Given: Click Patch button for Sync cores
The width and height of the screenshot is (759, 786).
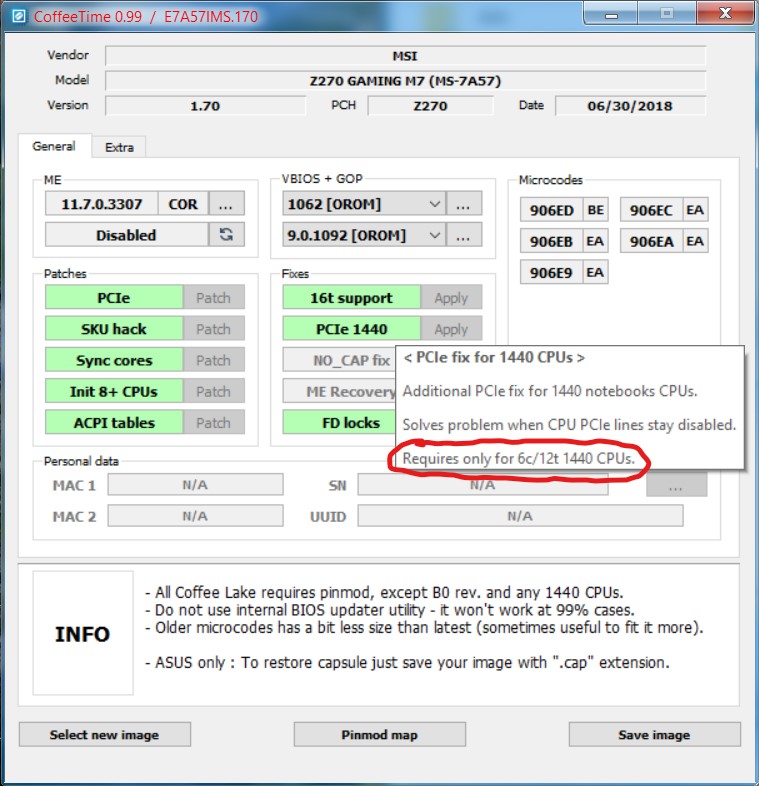Looking at the screenshot, I should 214,360.
